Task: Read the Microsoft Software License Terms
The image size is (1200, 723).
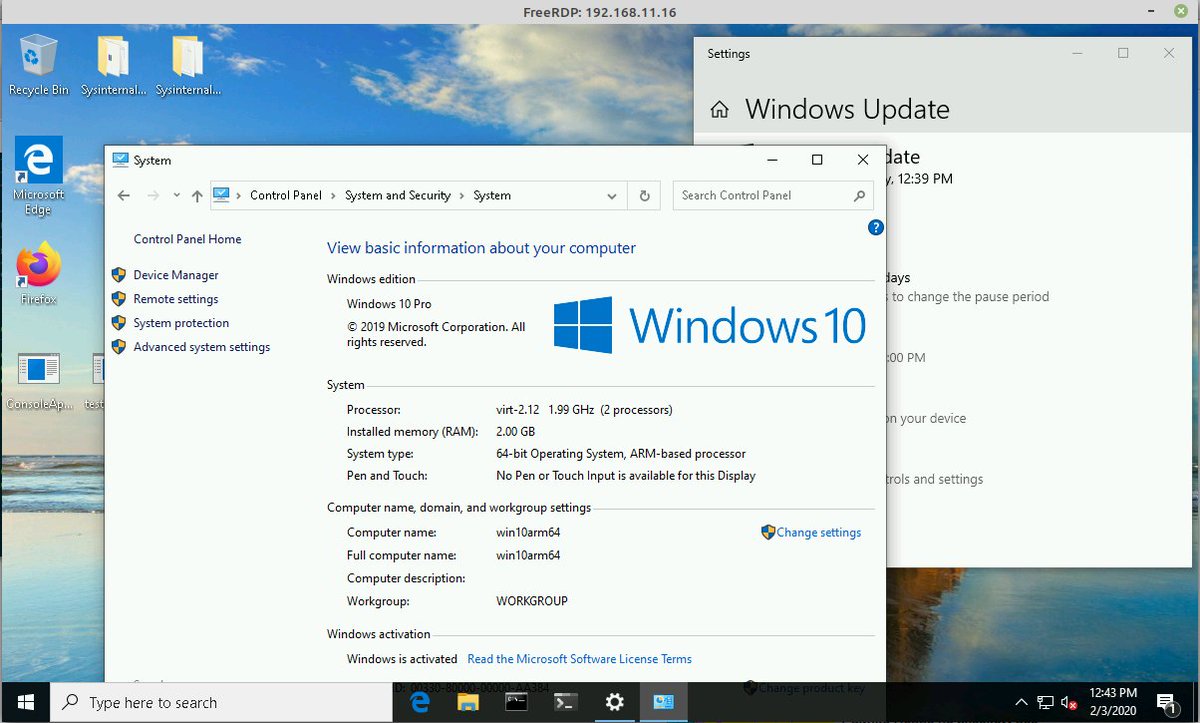Action: pos(579,659)
